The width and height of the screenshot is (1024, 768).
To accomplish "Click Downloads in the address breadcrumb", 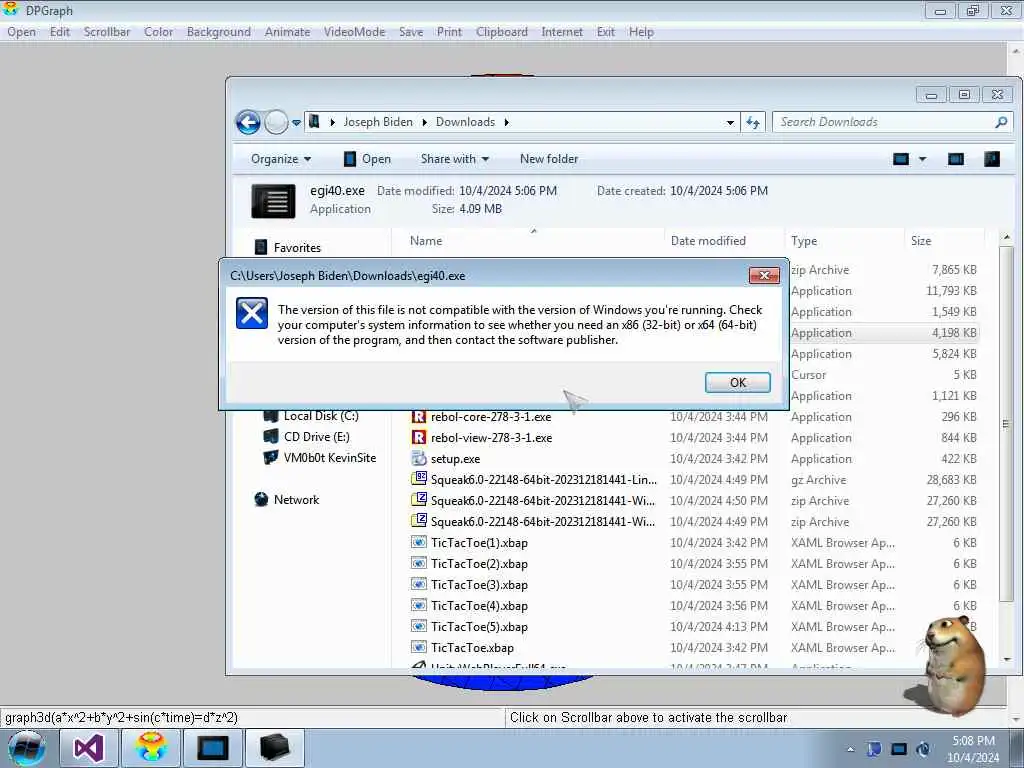I will point(466,122).
